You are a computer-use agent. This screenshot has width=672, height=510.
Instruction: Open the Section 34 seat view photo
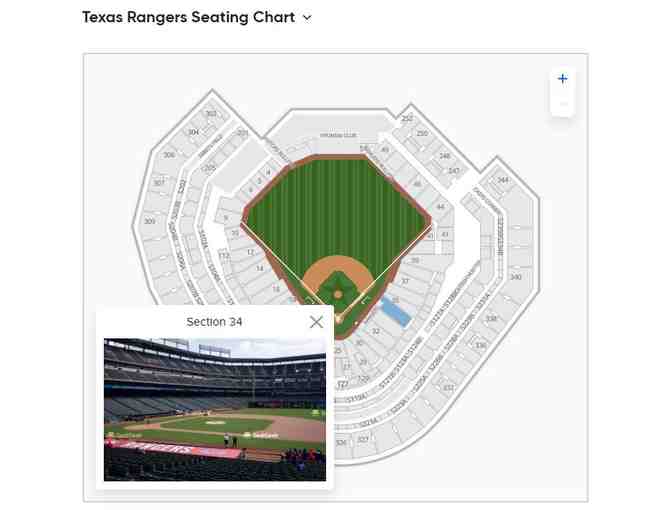[215, 409]
